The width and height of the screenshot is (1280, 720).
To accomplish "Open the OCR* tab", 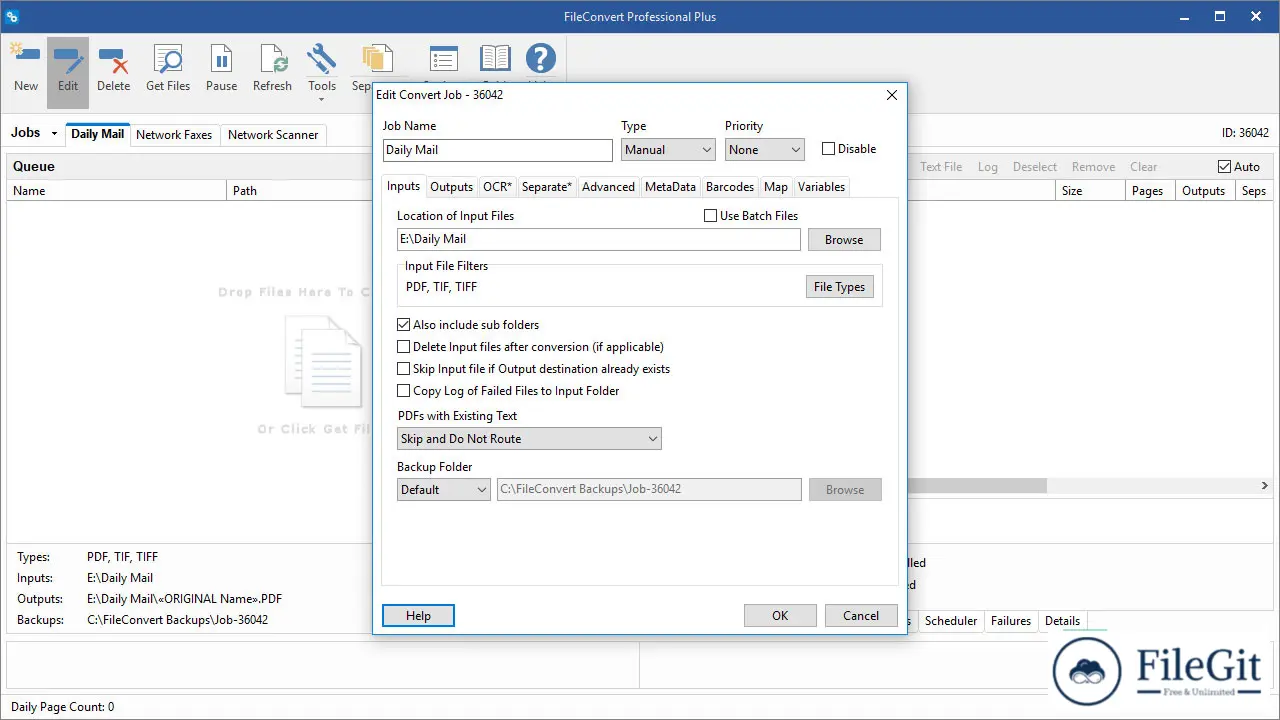I will pyautogui.click(x=497, y=187).
